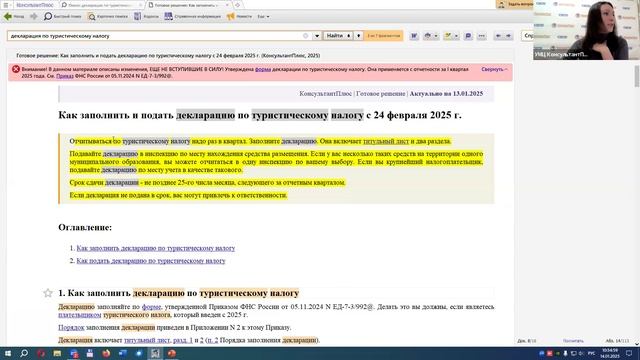Open the плательщиком link
The height and width of the screenshot is (360, 640).
[80, 315]
